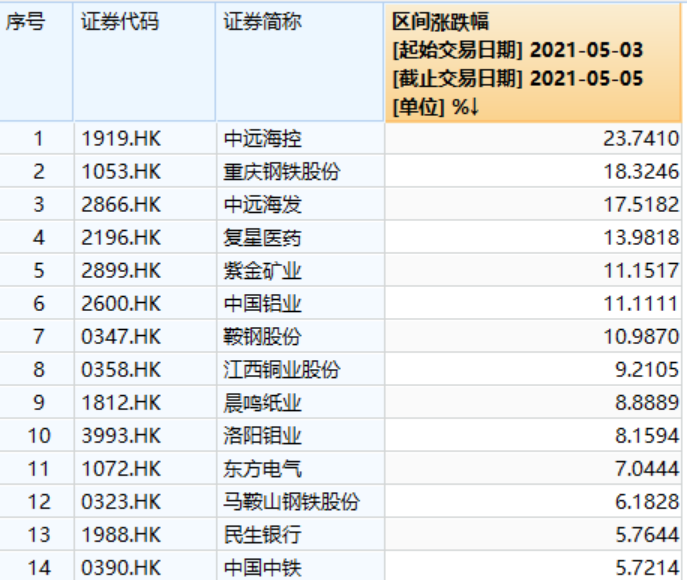Select stock code 0347.HK
This screenshot has width=687, height=580.
point(121,337)
